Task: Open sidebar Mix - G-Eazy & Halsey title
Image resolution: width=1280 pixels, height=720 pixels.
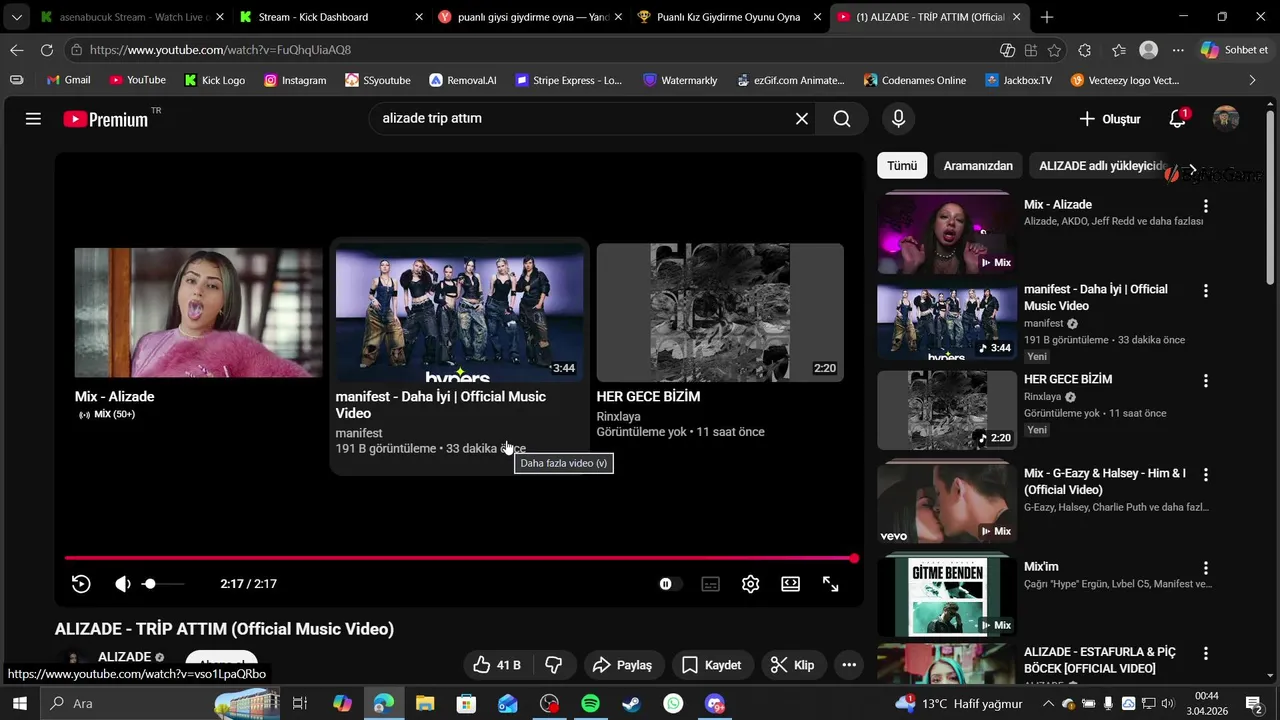Action: click(x=1105, y=482)
